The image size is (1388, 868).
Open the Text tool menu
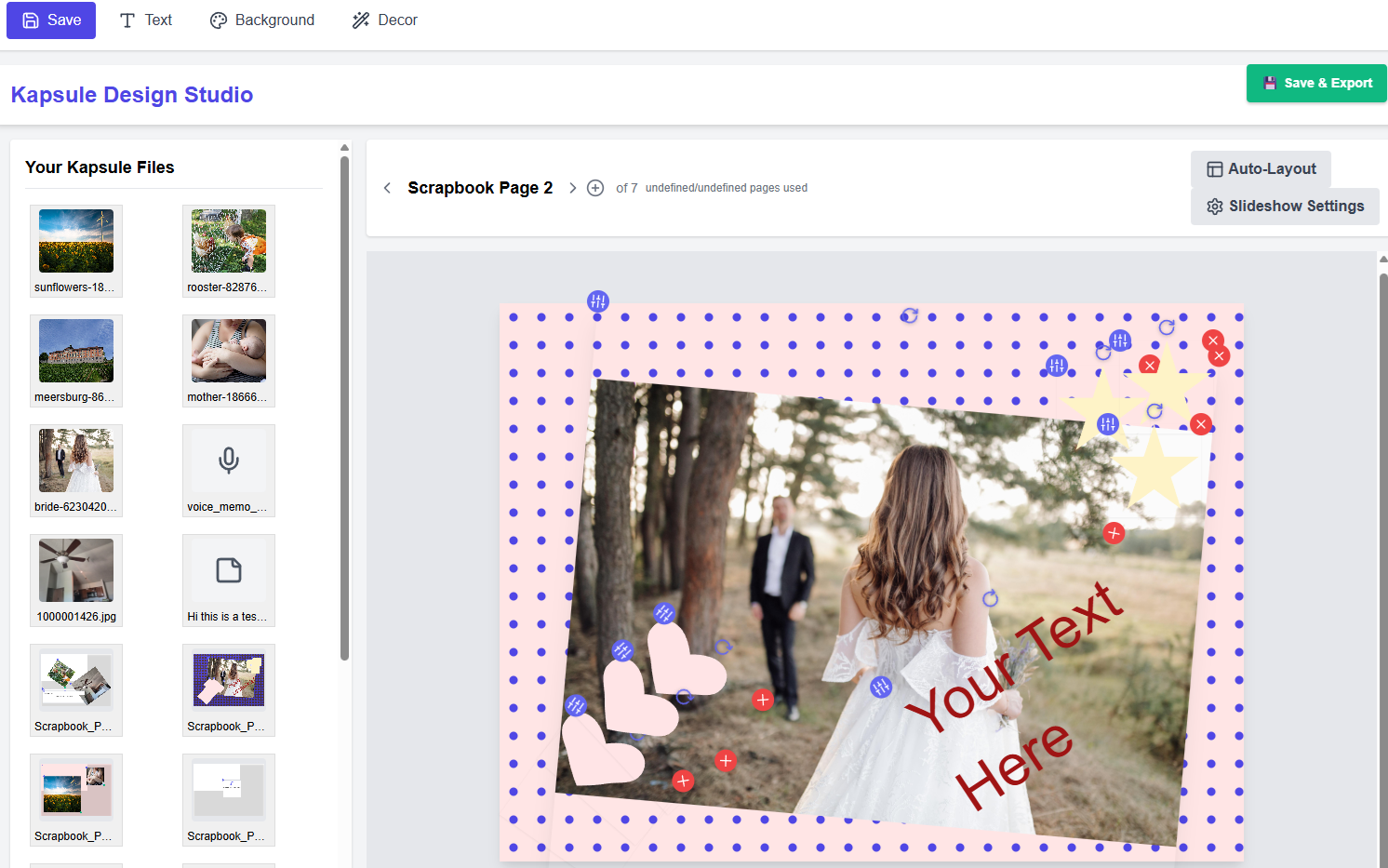tap(146, 20)
